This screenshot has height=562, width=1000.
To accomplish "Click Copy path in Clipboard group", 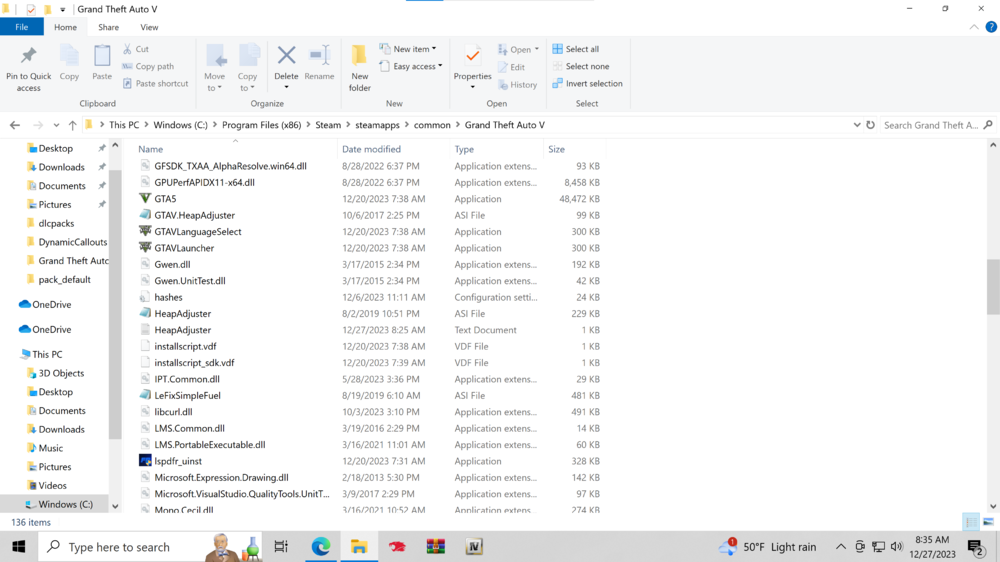I will pos(148,66).
